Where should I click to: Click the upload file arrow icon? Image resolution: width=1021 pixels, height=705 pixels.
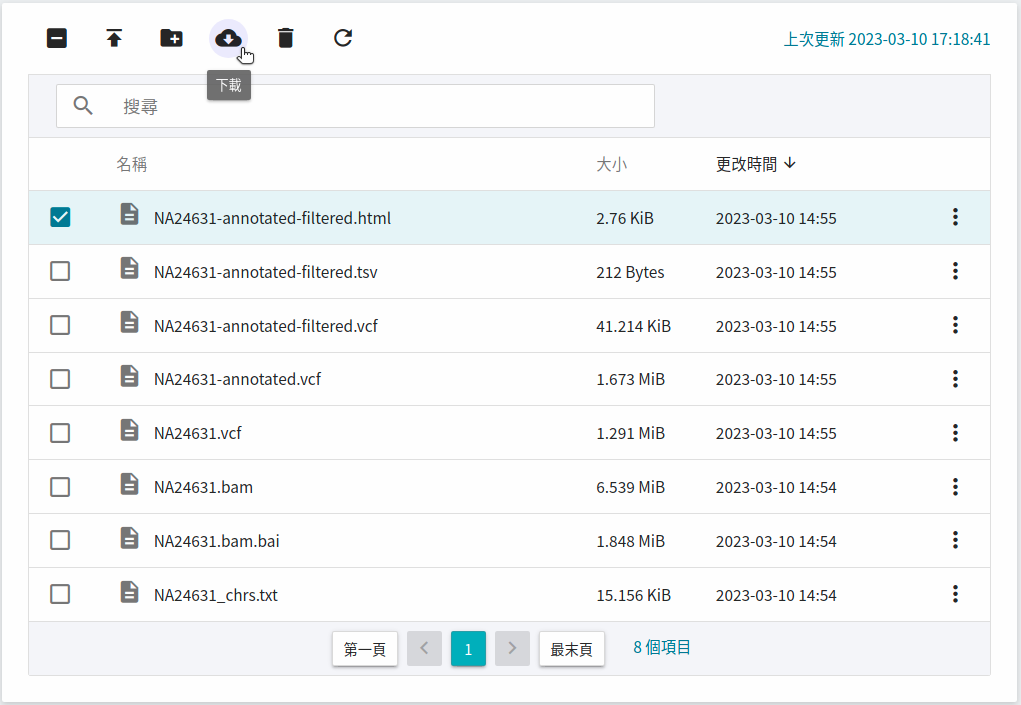coord(114,38)
